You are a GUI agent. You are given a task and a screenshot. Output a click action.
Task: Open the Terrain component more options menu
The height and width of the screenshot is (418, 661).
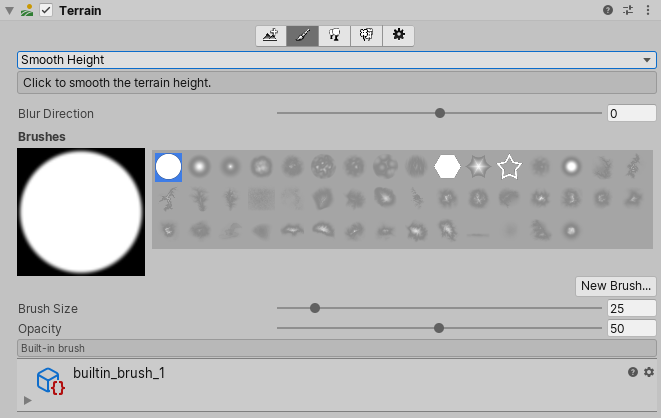(x=649, y=10)
